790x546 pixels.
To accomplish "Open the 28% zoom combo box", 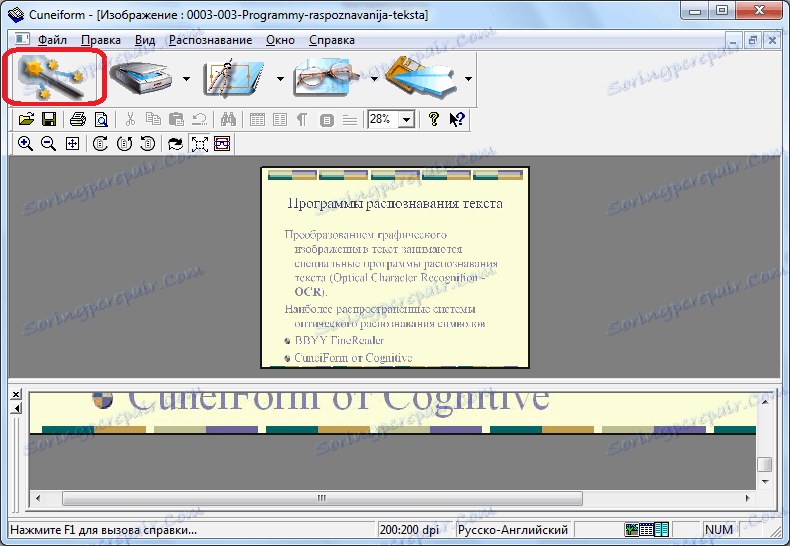I will [391, 119].
